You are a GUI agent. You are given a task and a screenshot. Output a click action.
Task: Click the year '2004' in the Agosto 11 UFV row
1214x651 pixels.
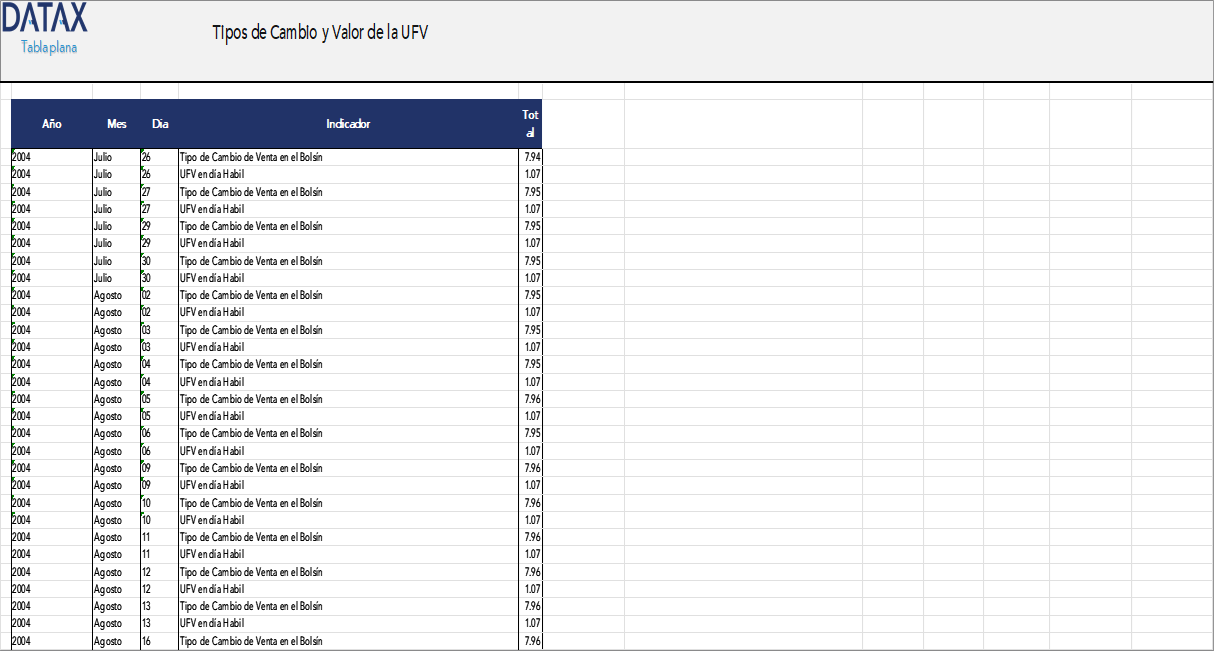click(x=52, y=554)
